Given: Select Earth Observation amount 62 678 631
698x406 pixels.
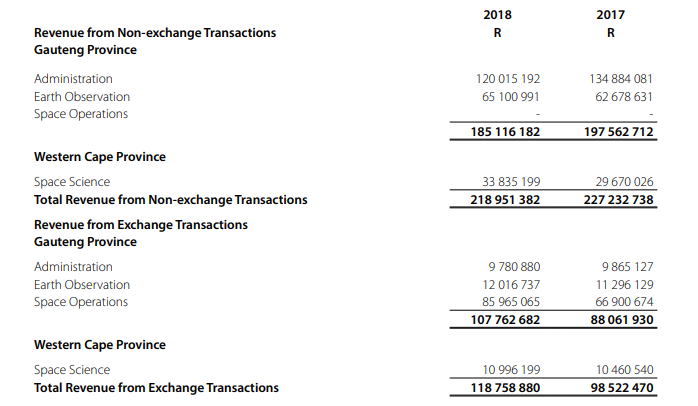Looking at the screenshot, I should click(624, 97).
